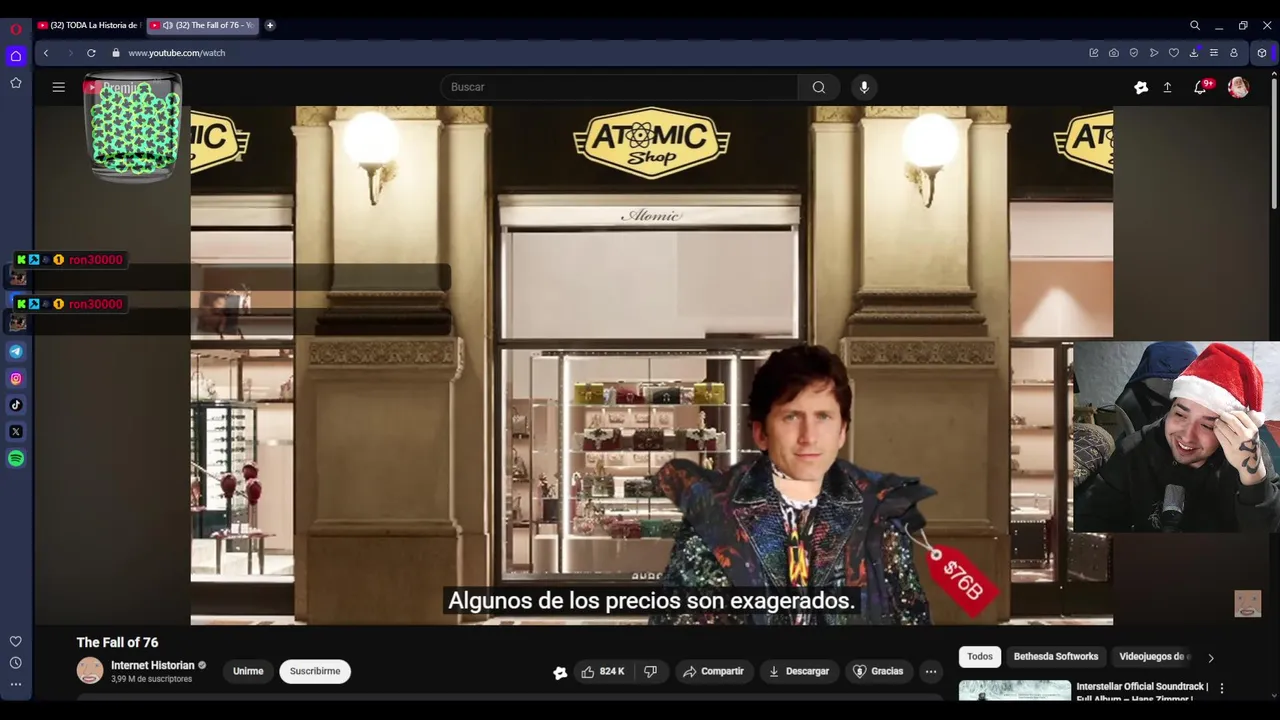Image resolution: width=1280 pixels, height=720 pixels.
Task: Click the video player area
Action: pos(651,365)
